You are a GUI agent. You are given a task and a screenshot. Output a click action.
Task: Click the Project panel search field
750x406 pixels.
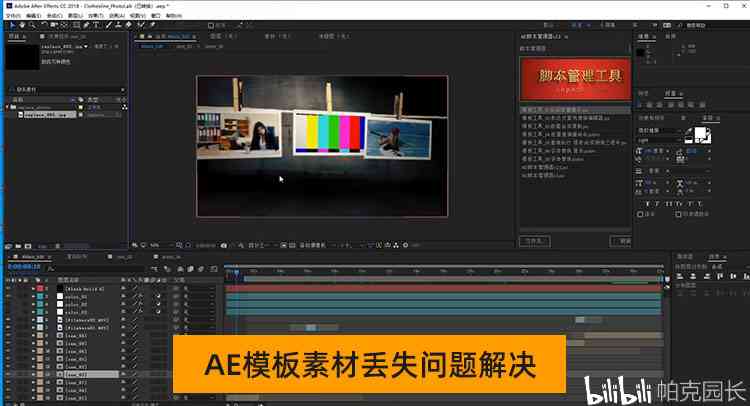(67, 89)
